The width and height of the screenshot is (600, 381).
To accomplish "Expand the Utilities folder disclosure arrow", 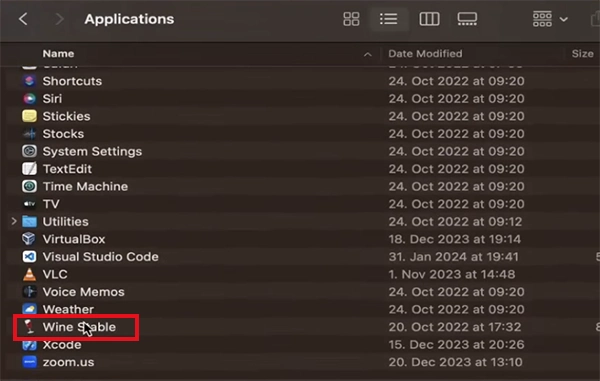I will [x=14, y=221].
